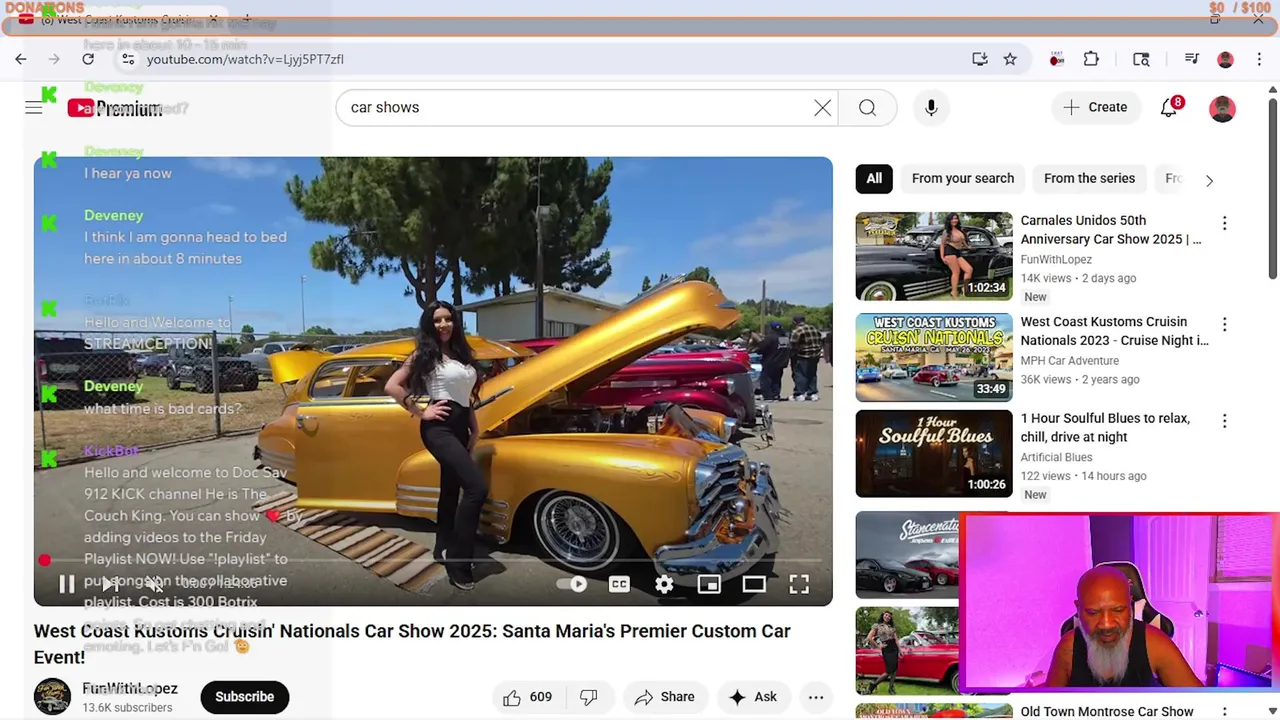The image size is (1280, 720).
Task: Bookmark this page with star icon
Action: tap(1010, 59)
